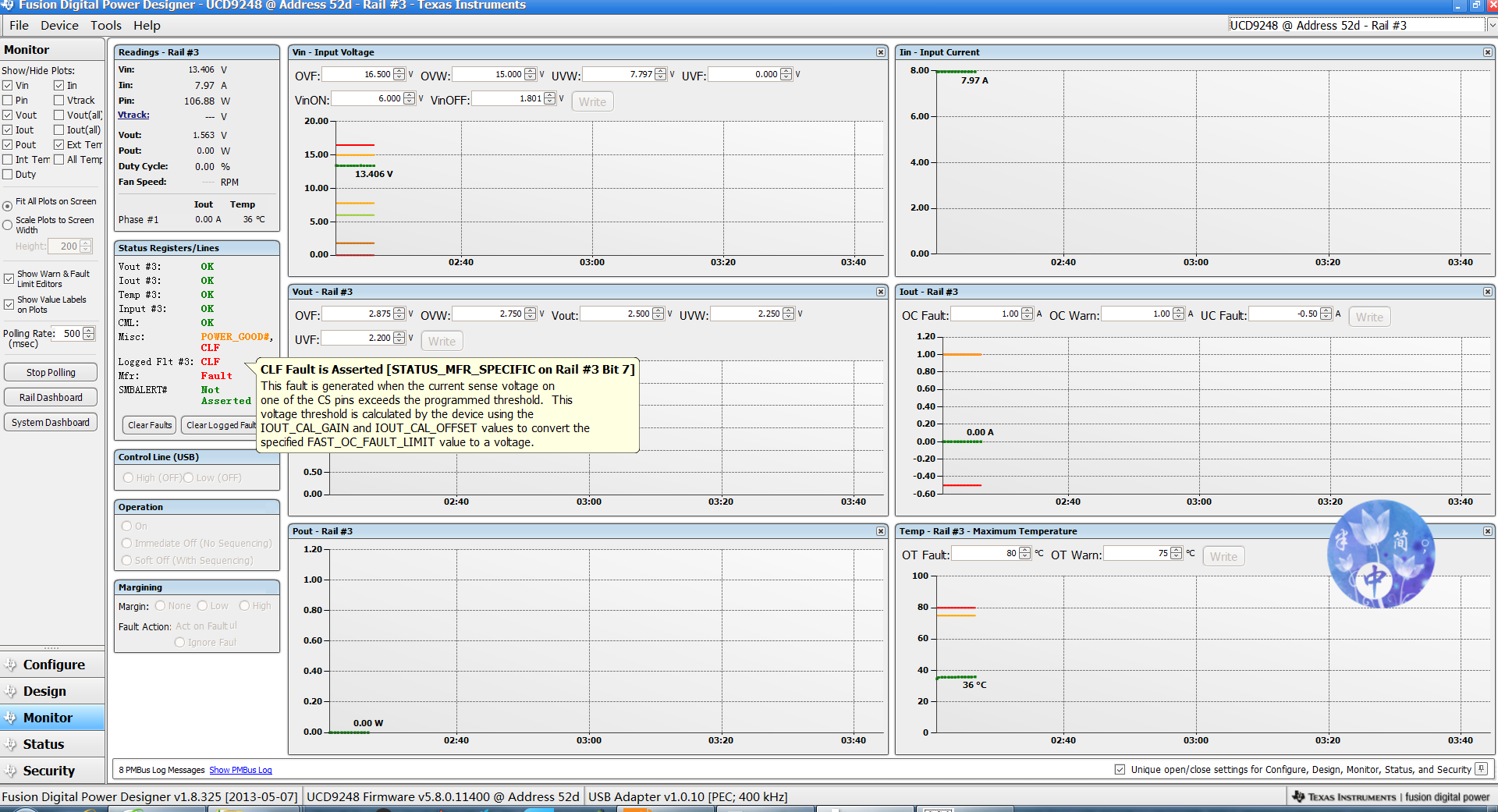Click the red Fault status next to Mfr
This screenshot has width=1498, height=812.
pyautogui.click(x=217, y=376)
